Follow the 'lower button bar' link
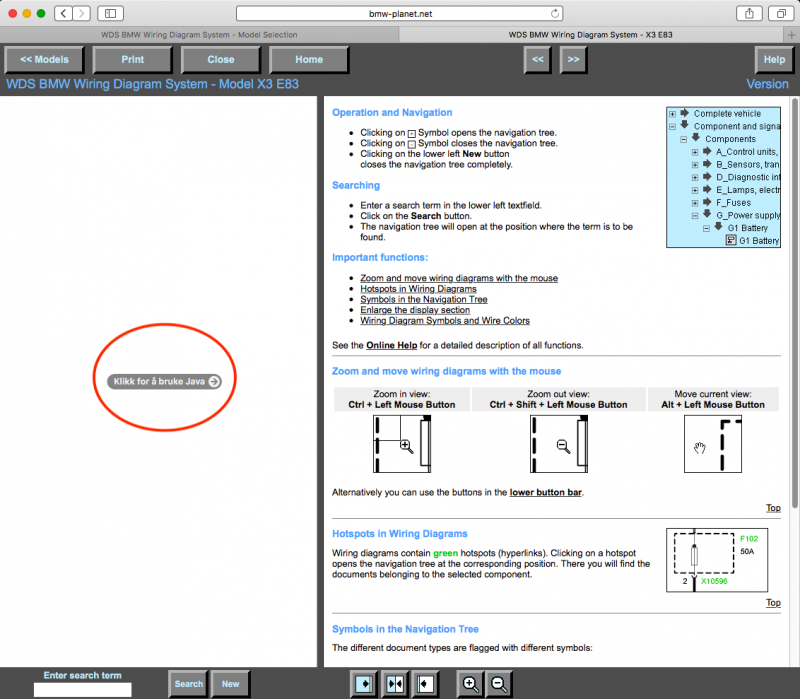Viewport: 800px width, 699px height. [545, 492]
